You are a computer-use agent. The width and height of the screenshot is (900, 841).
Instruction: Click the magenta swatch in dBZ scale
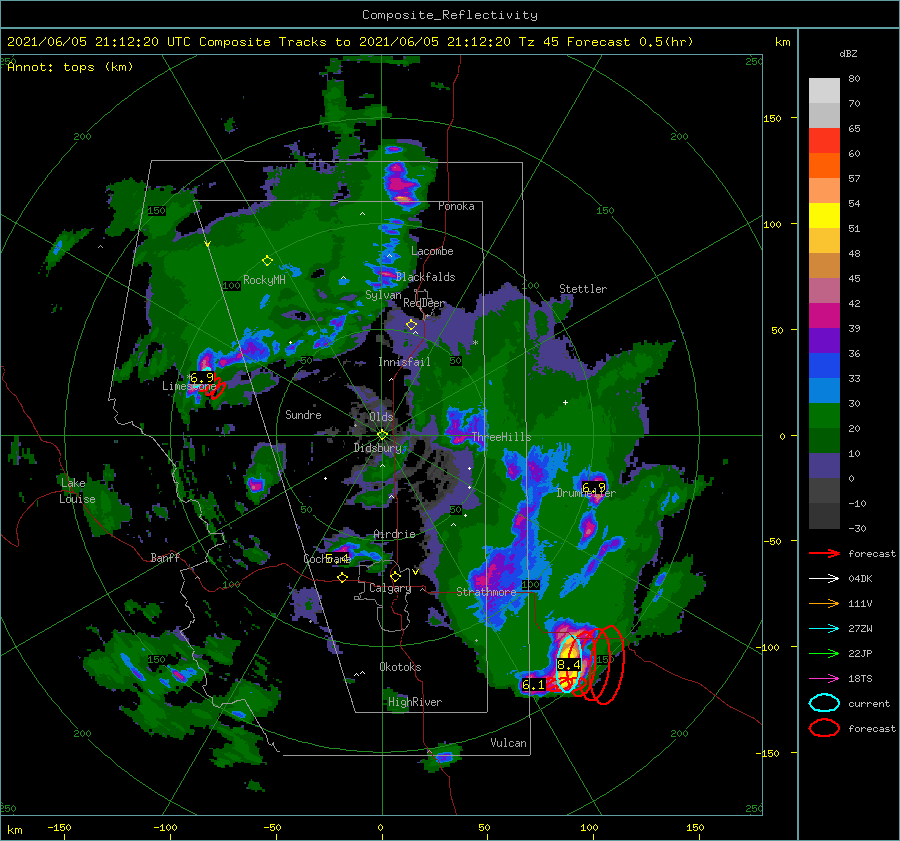824,316
